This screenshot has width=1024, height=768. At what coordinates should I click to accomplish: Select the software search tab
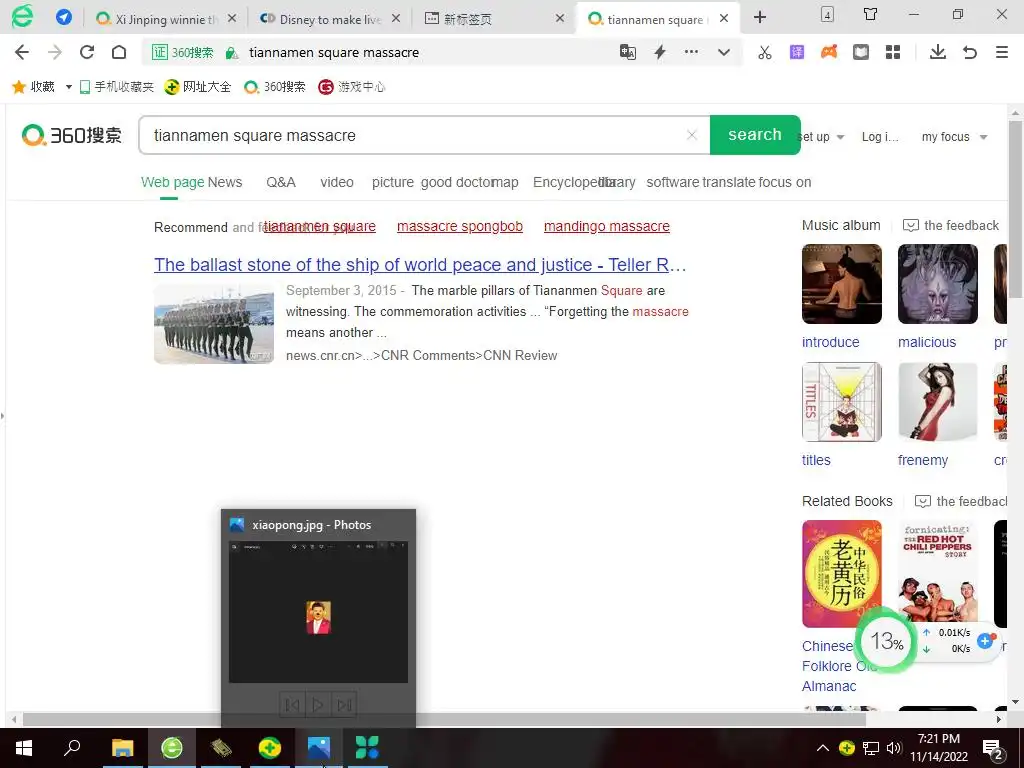pyautogui.click(x=673, y=182)
